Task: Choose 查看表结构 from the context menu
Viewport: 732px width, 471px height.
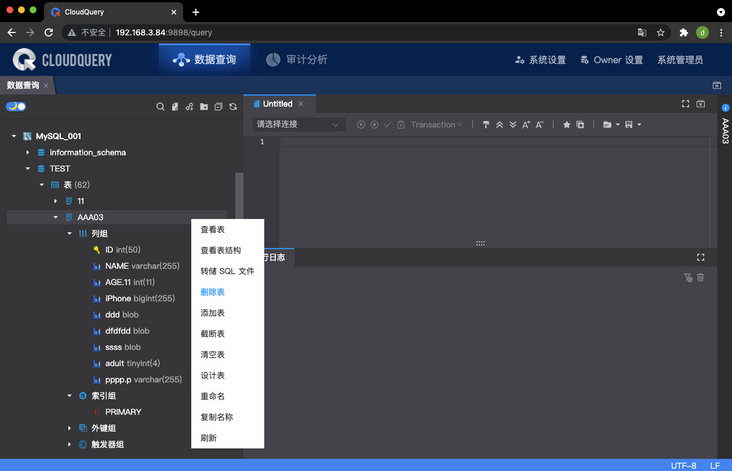Action: point(221,250)
